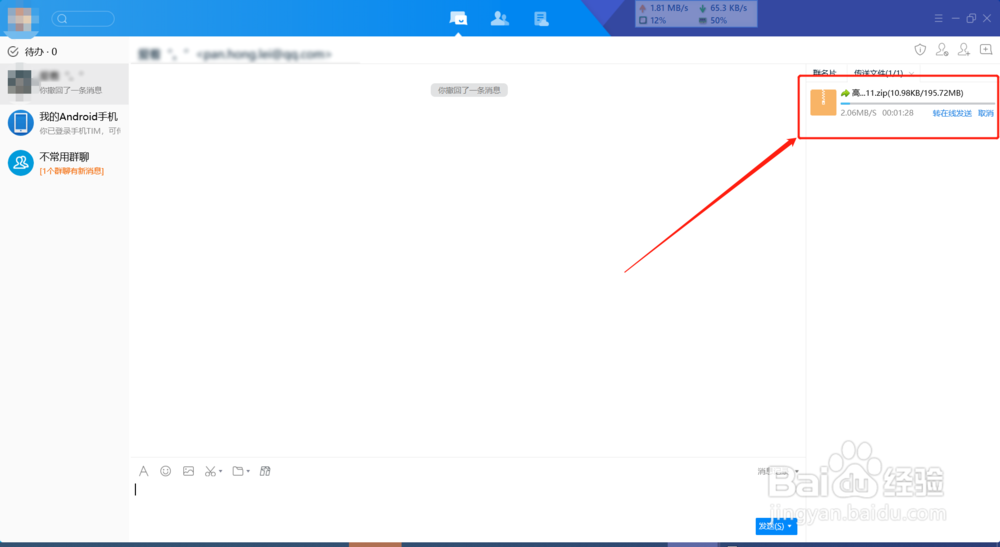Open the 我的Android手机 conversation
This screenshot has height=547, width=1000.
[64, 123]
